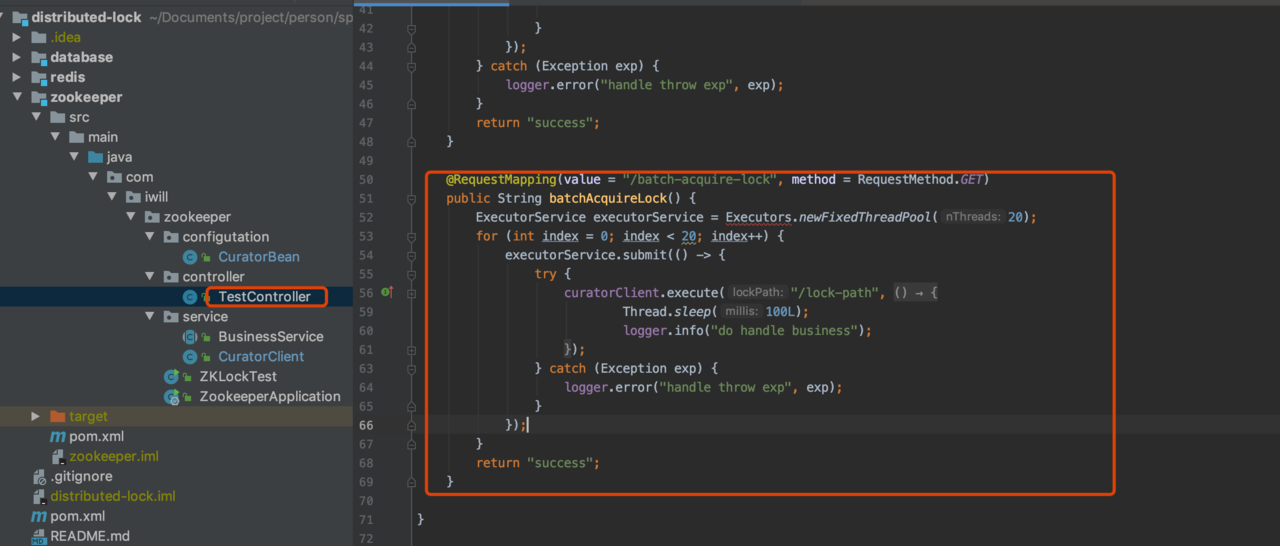Click the .gitignore file icon
The image size is (1280, 546).
point(39,477)
